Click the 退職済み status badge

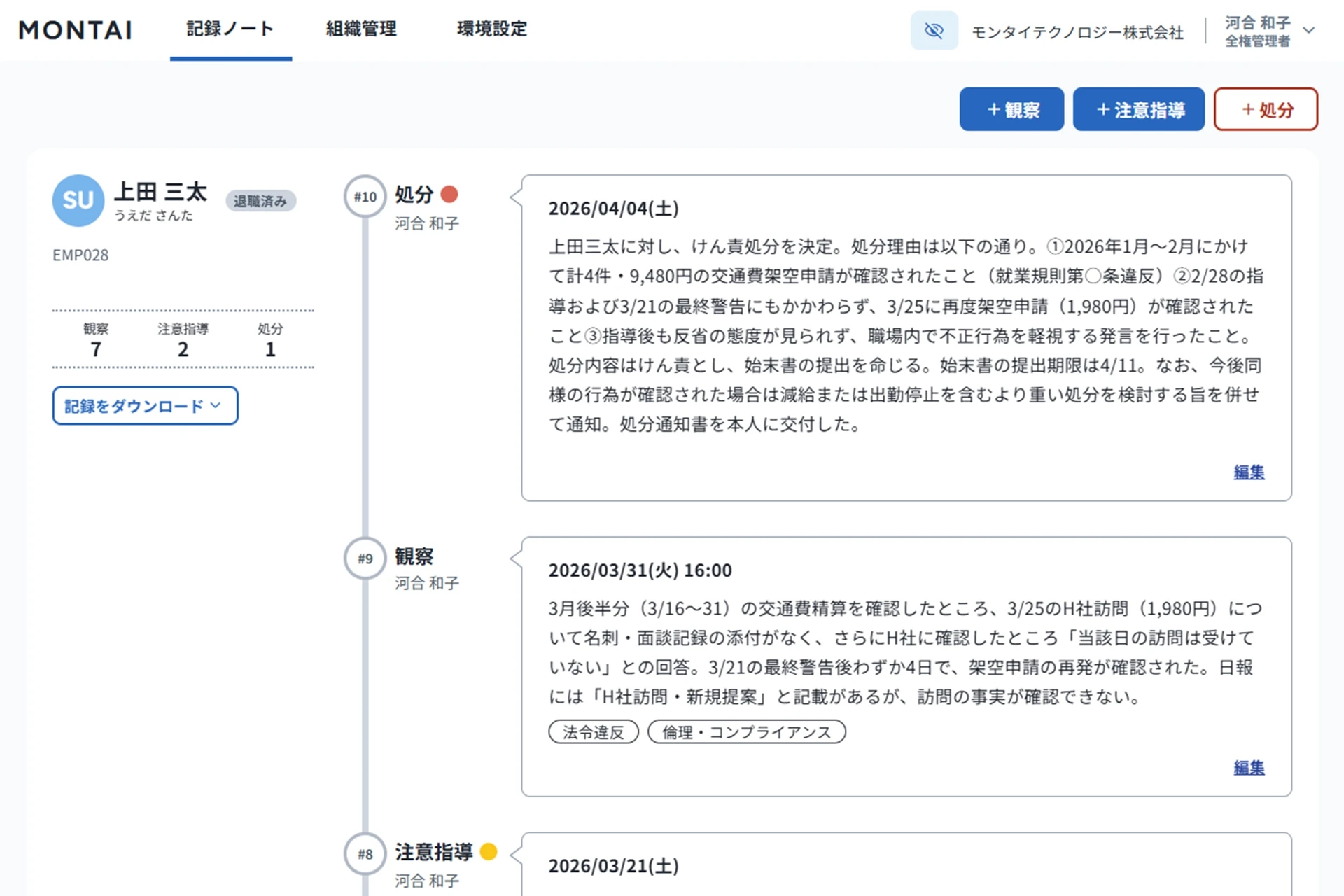(260, 200)
